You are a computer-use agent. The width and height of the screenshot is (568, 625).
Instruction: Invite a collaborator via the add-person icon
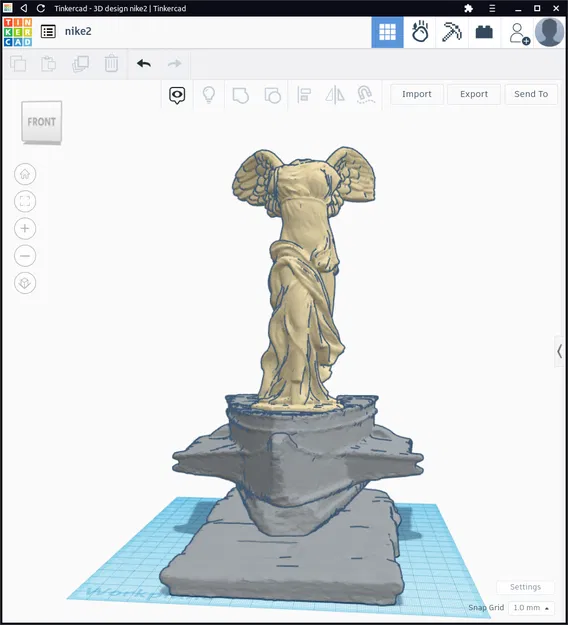[x=519, y=33]
